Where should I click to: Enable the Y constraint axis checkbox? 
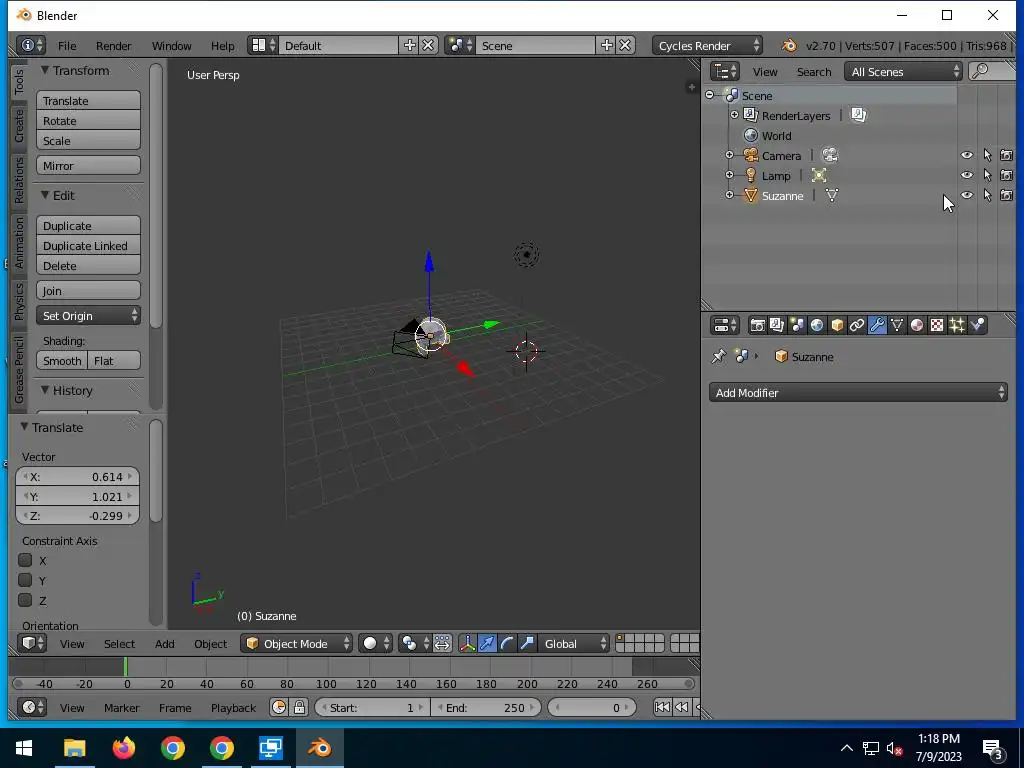click(25, 580)
